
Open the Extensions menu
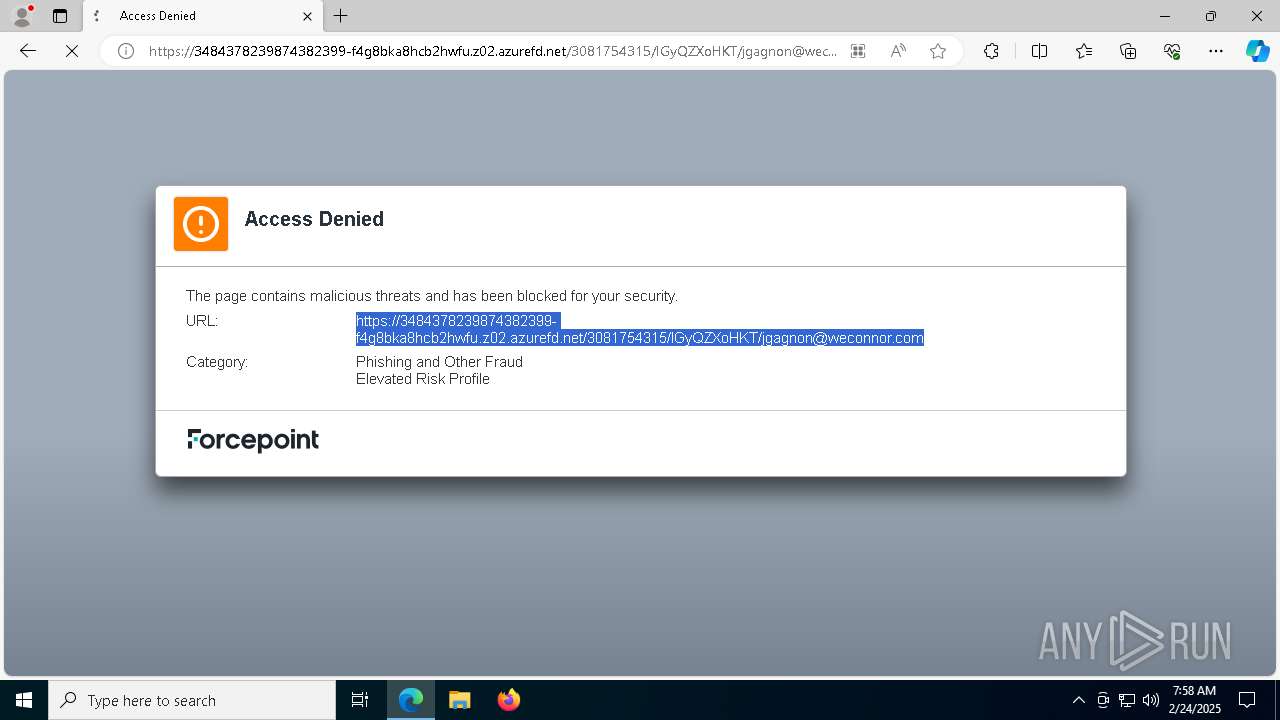pos(991,51)
